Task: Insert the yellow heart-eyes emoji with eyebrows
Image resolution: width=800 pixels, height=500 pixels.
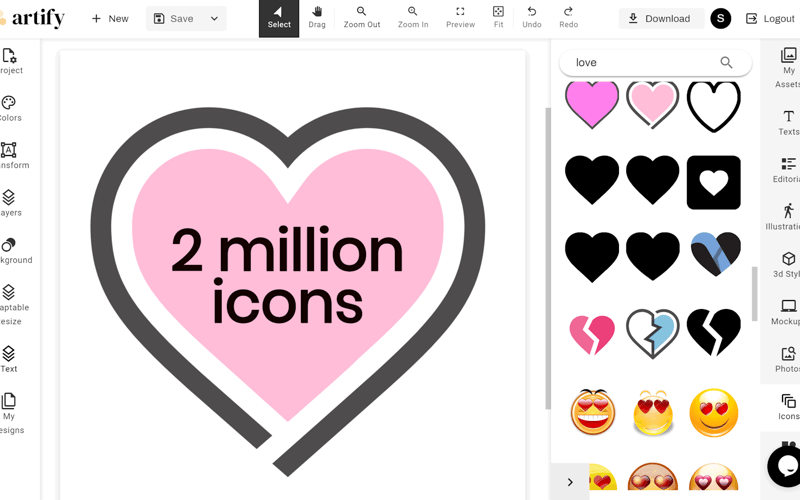Action: coord(653,412)
